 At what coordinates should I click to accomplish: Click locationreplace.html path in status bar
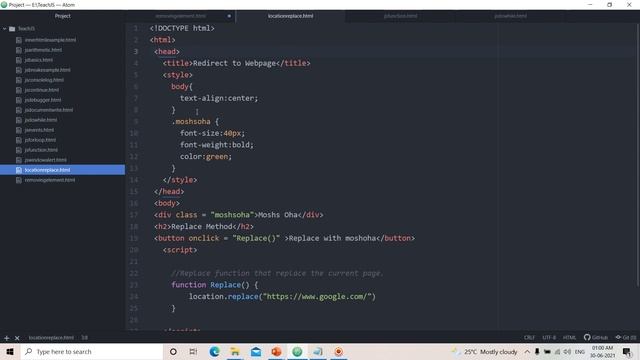(51, 338)
